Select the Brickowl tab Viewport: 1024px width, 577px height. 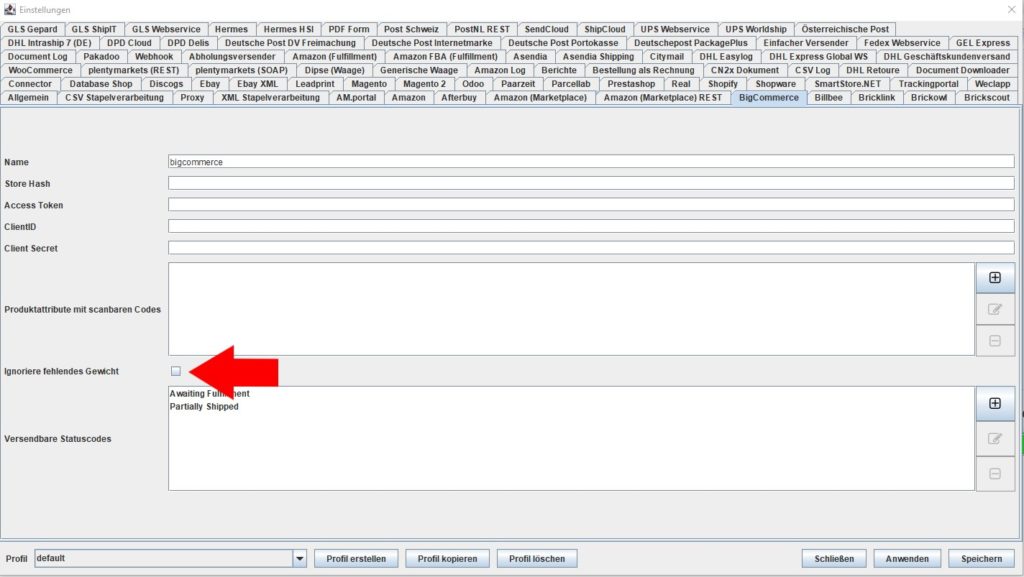tap(929, 97)
